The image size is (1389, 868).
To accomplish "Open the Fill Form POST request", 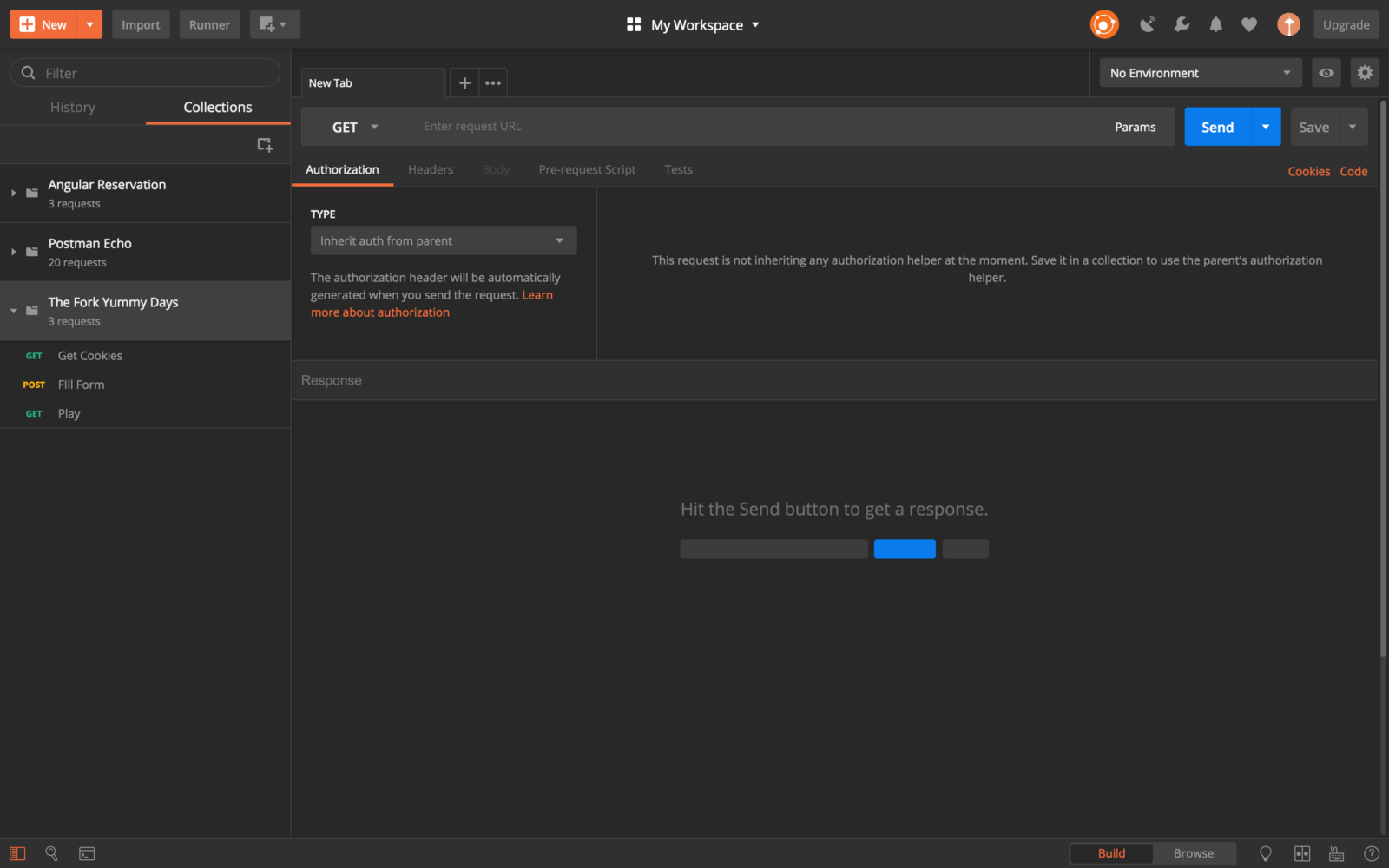I will 146,385.
